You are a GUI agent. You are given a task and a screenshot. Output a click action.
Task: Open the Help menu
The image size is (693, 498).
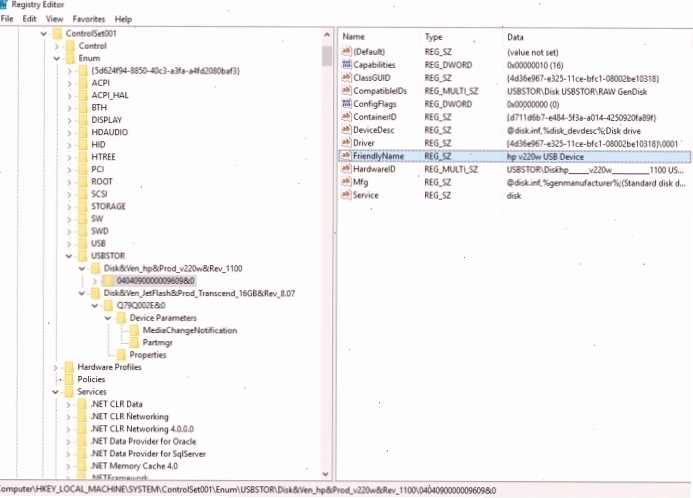123,19
